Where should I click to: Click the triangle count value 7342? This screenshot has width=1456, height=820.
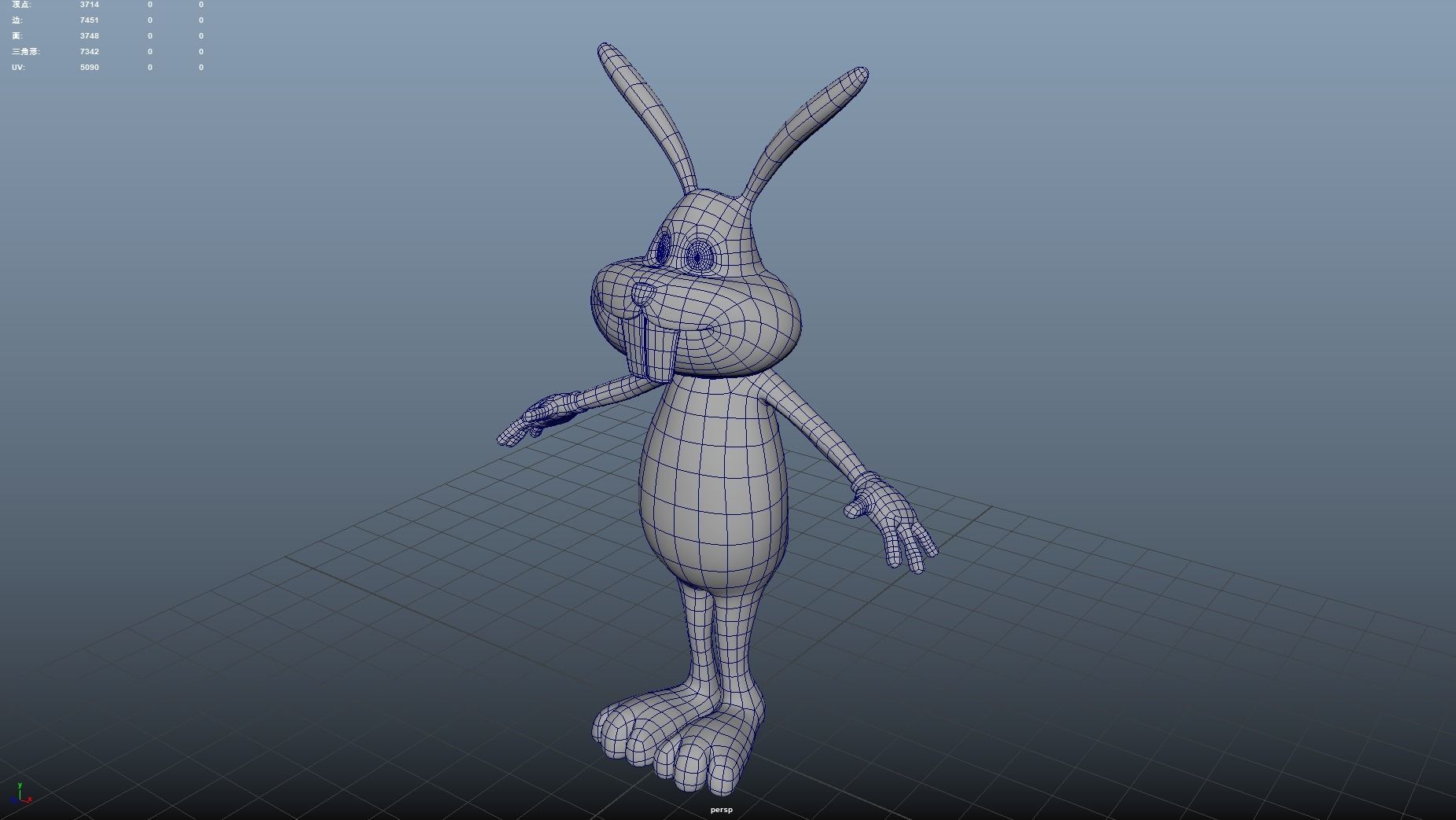point(90,52)
